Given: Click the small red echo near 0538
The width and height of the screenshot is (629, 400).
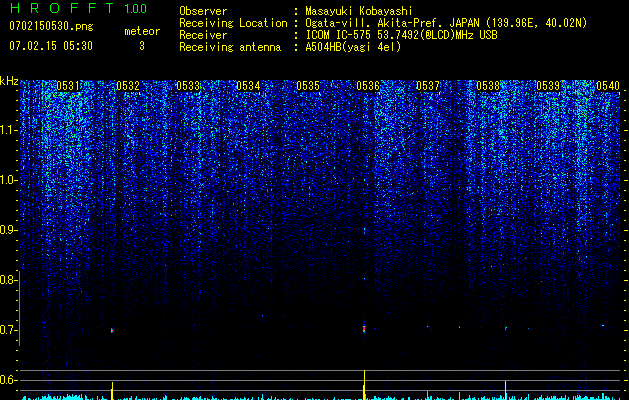Looking at the screenshot, I should [506, 328].
